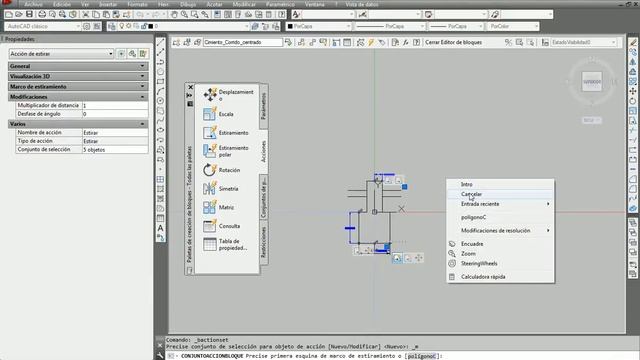Viewport: 640px width, 360px height.
Task: Click the block name field Cimiento_Corrido_centrado
Action: (243, 42)
